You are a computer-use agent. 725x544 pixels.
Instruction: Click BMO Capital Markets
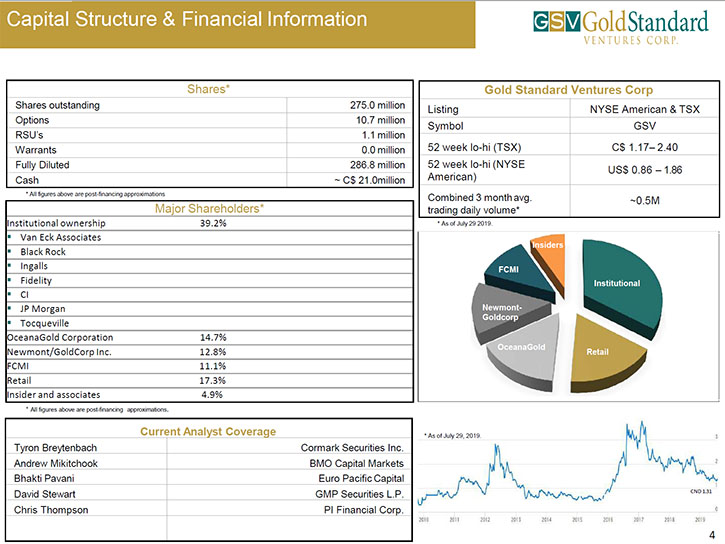click(356, 464)
